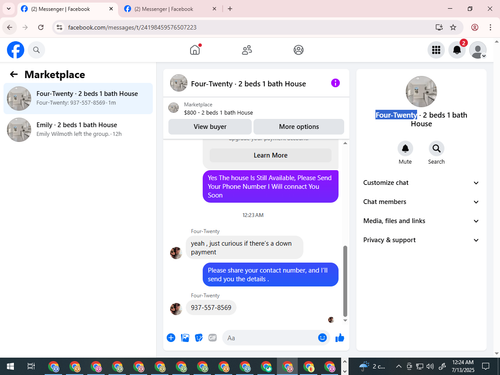Click the Four-Twenty conversation header title
The height and width of the screenshot is (375, 500).
248,84
